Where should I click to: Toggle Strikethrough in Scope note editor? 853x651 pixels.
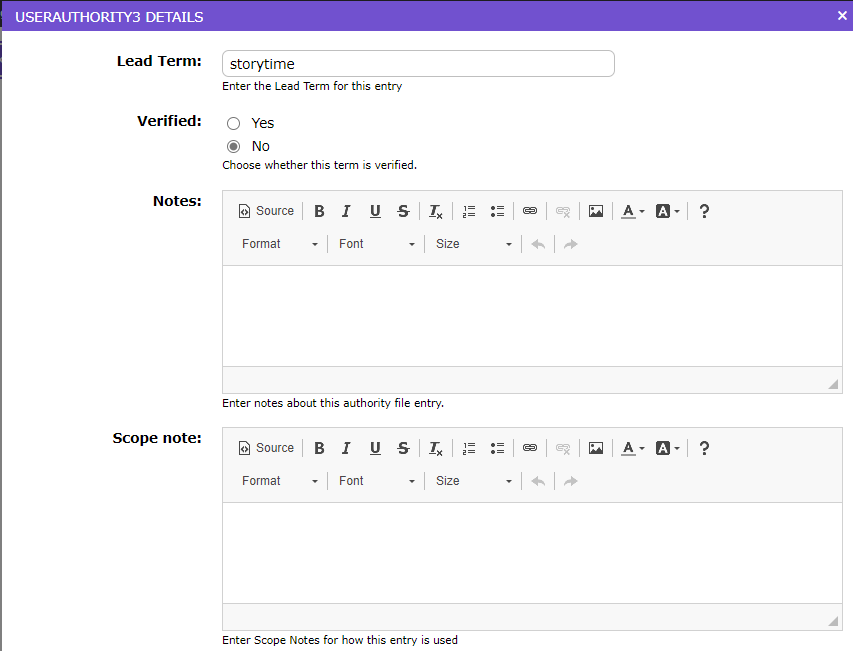point(403,448)
